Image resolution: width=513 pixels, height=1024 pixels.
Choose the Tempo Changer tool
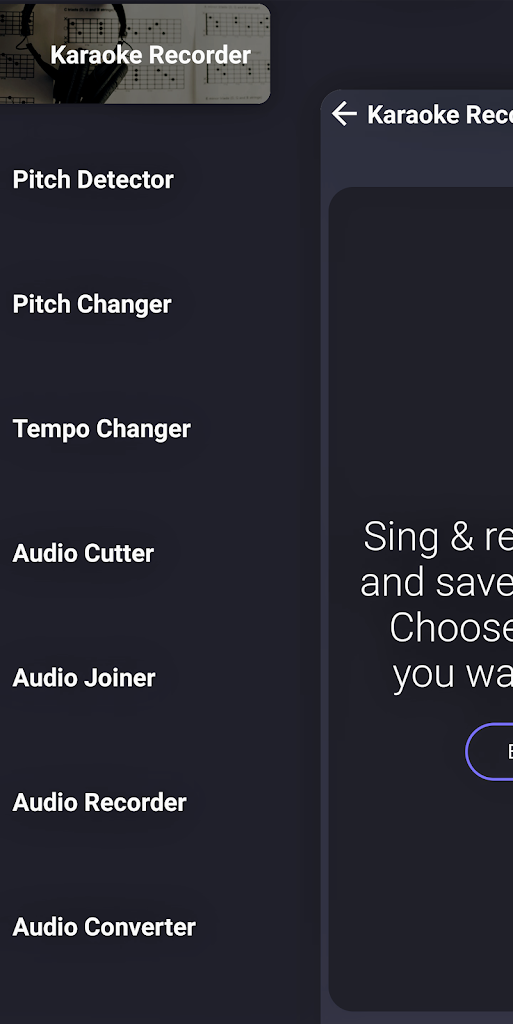click(x=102, y=429)
